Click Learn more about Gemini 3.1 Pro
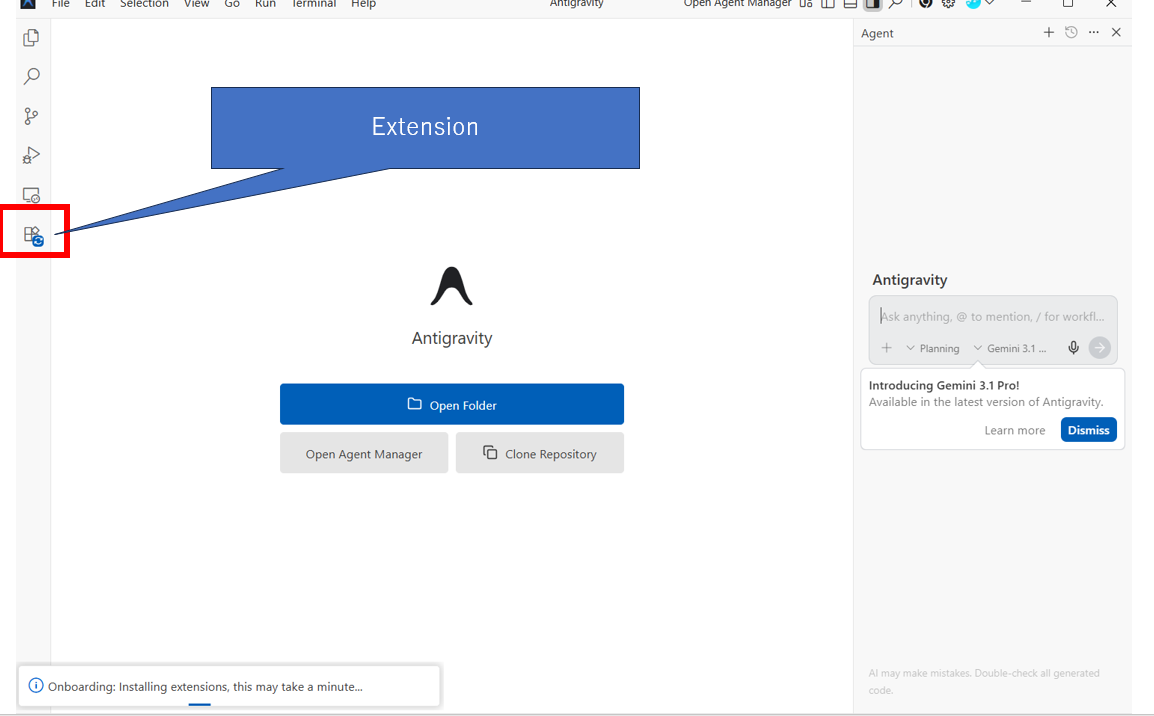The image size is (1154, 716). 1014,430
